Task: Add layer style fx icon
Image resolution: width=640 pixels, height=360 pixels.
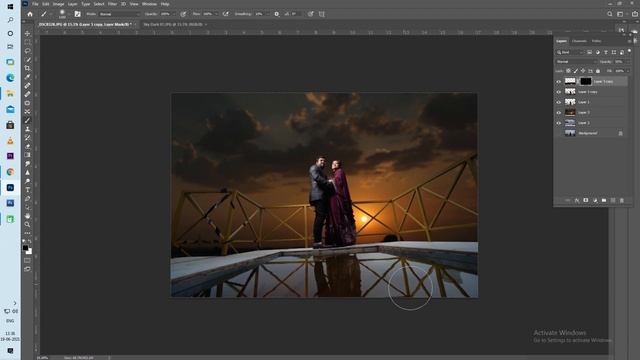Action: pyautogui.click(x=577, y=200)
